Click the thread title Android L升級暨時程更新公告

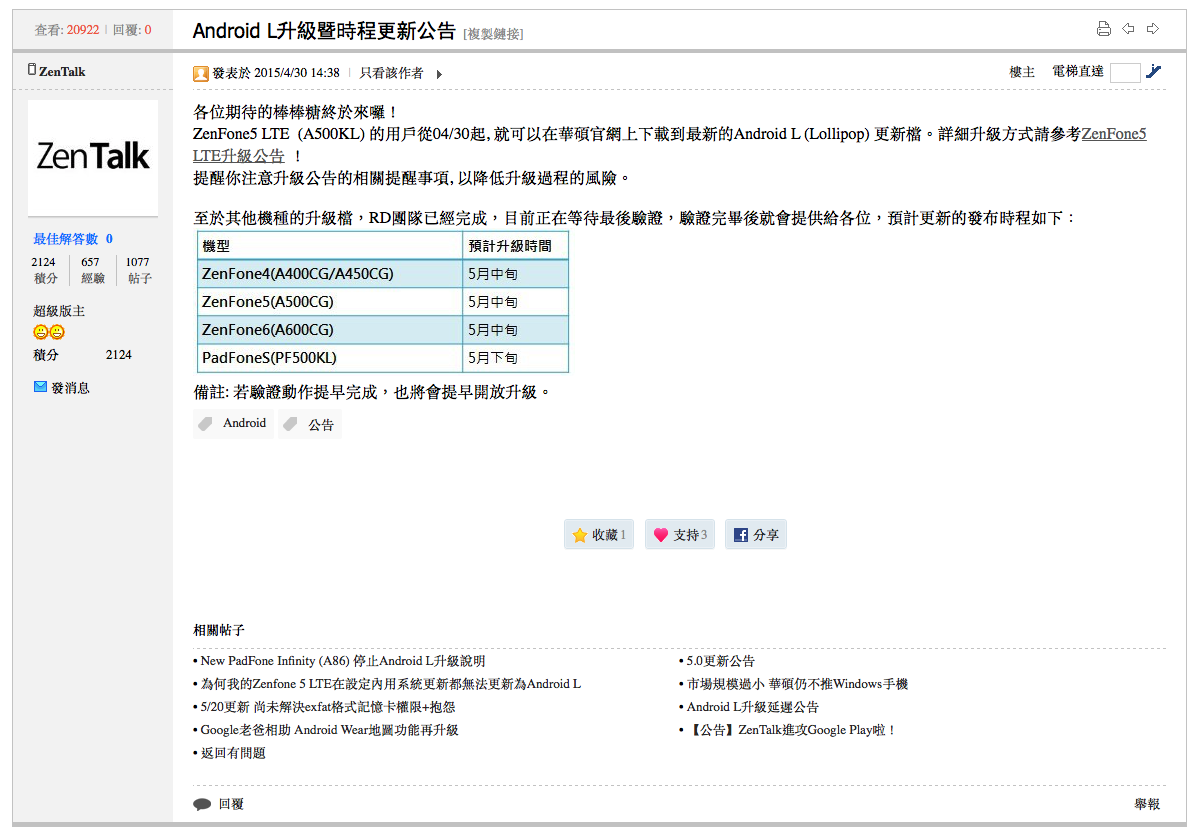pos(324,31)
